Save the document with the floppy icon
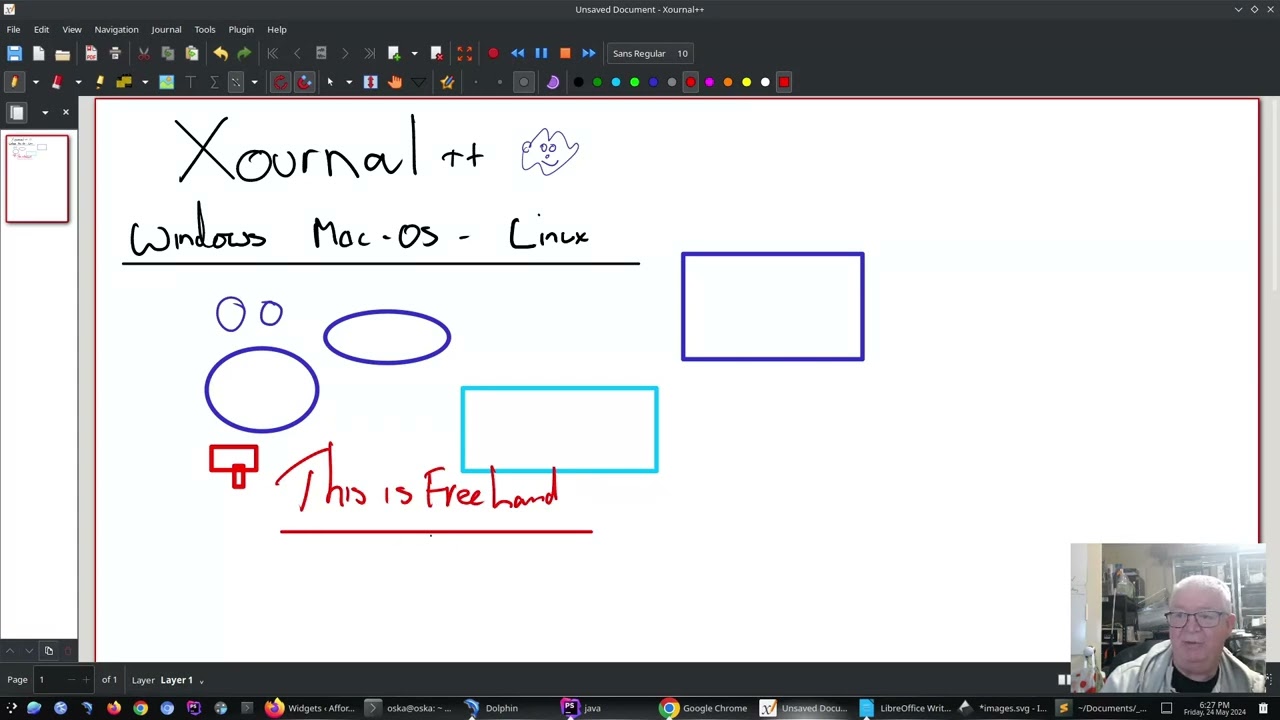Viewport: 1280px width, 720px height. pyautogui.click(x=14, y=53)
